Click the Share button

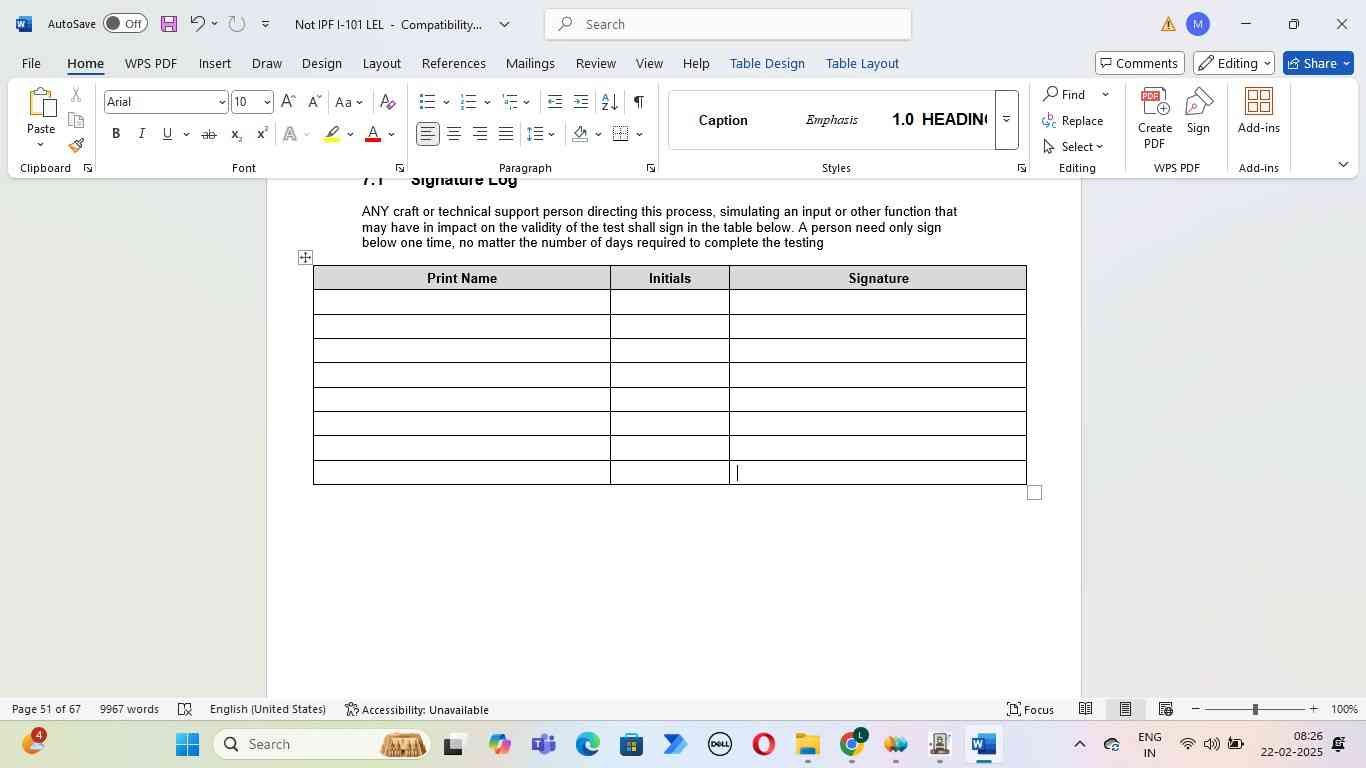tap(1318, 63)
